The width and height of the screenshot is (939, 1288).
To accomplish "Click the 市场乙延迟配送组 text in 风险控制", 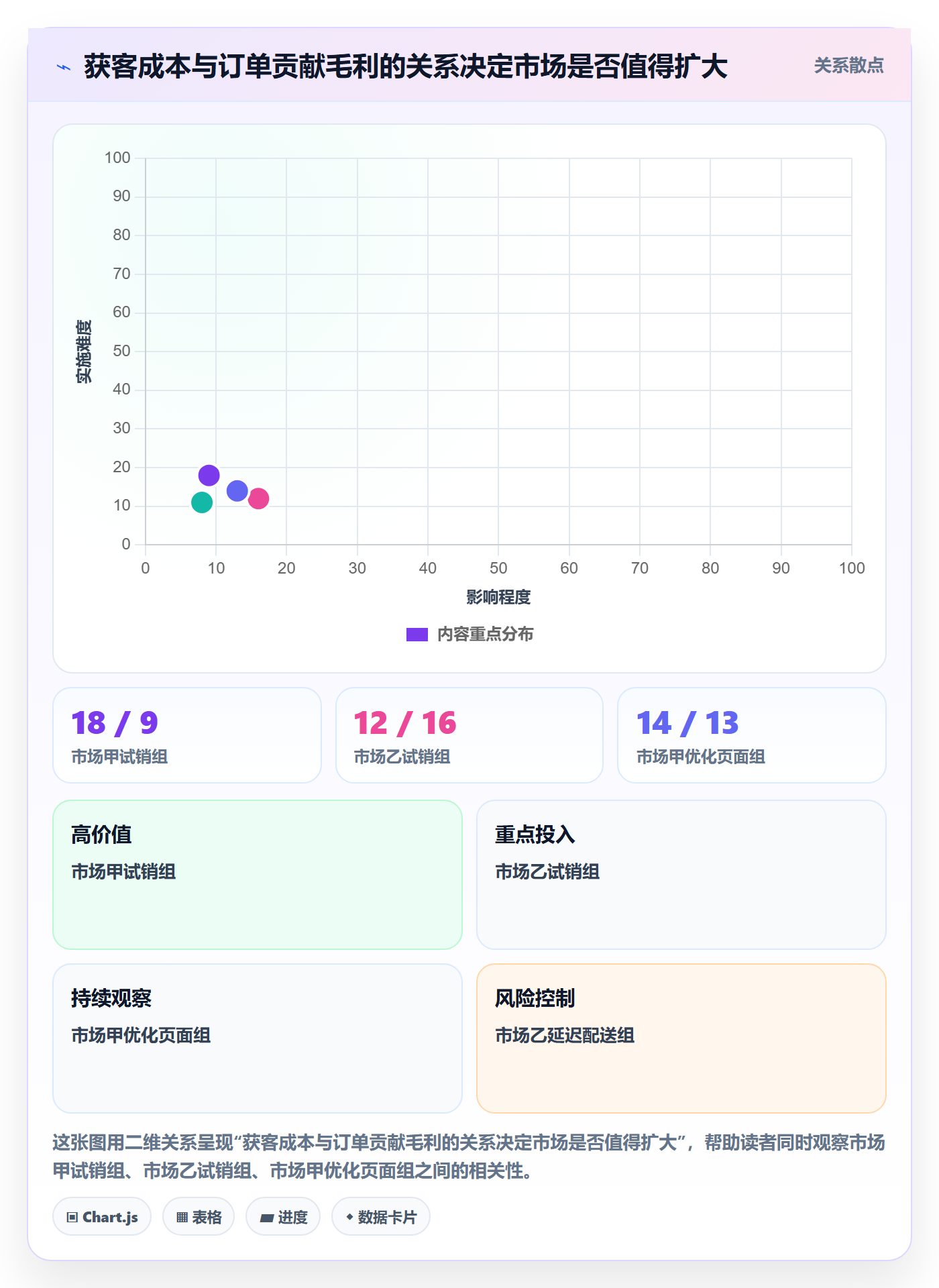I will (565, 1036).
